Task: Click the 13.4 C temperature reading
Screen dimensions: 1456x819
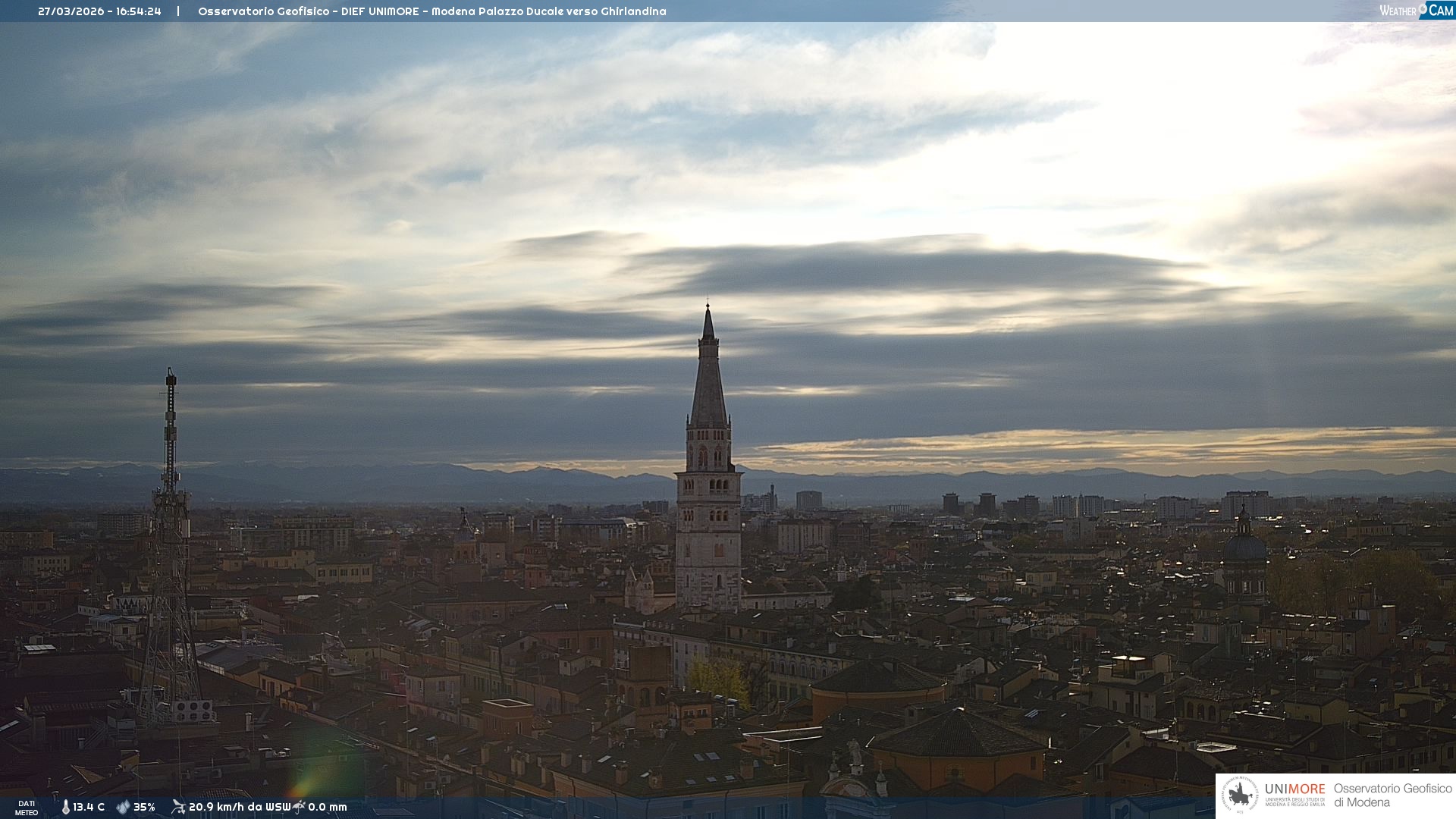Action: point(89,807)
